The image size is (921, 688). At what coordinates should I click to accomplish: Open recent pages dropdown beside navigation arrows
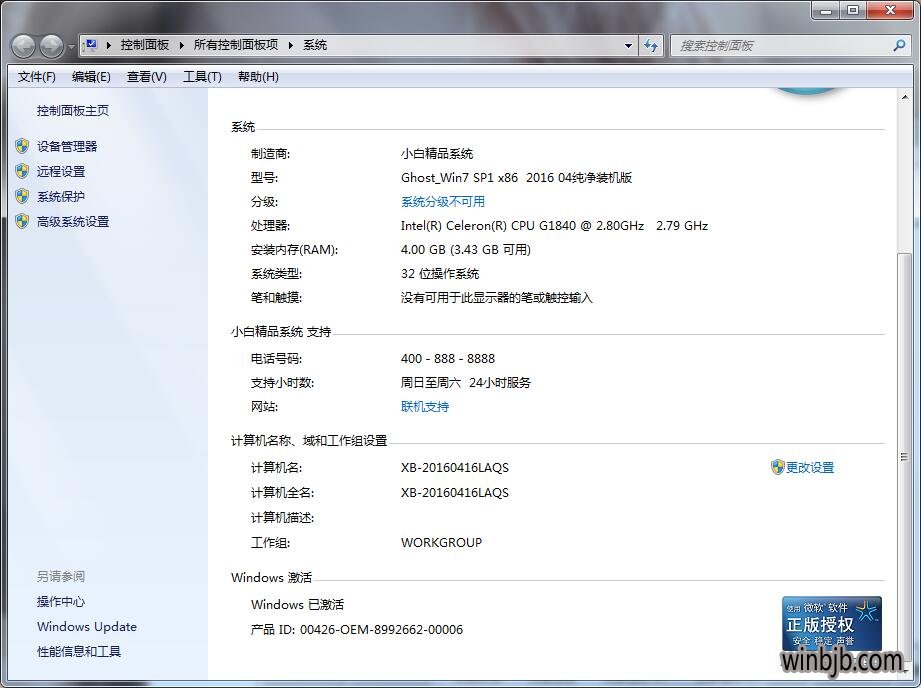71,46
